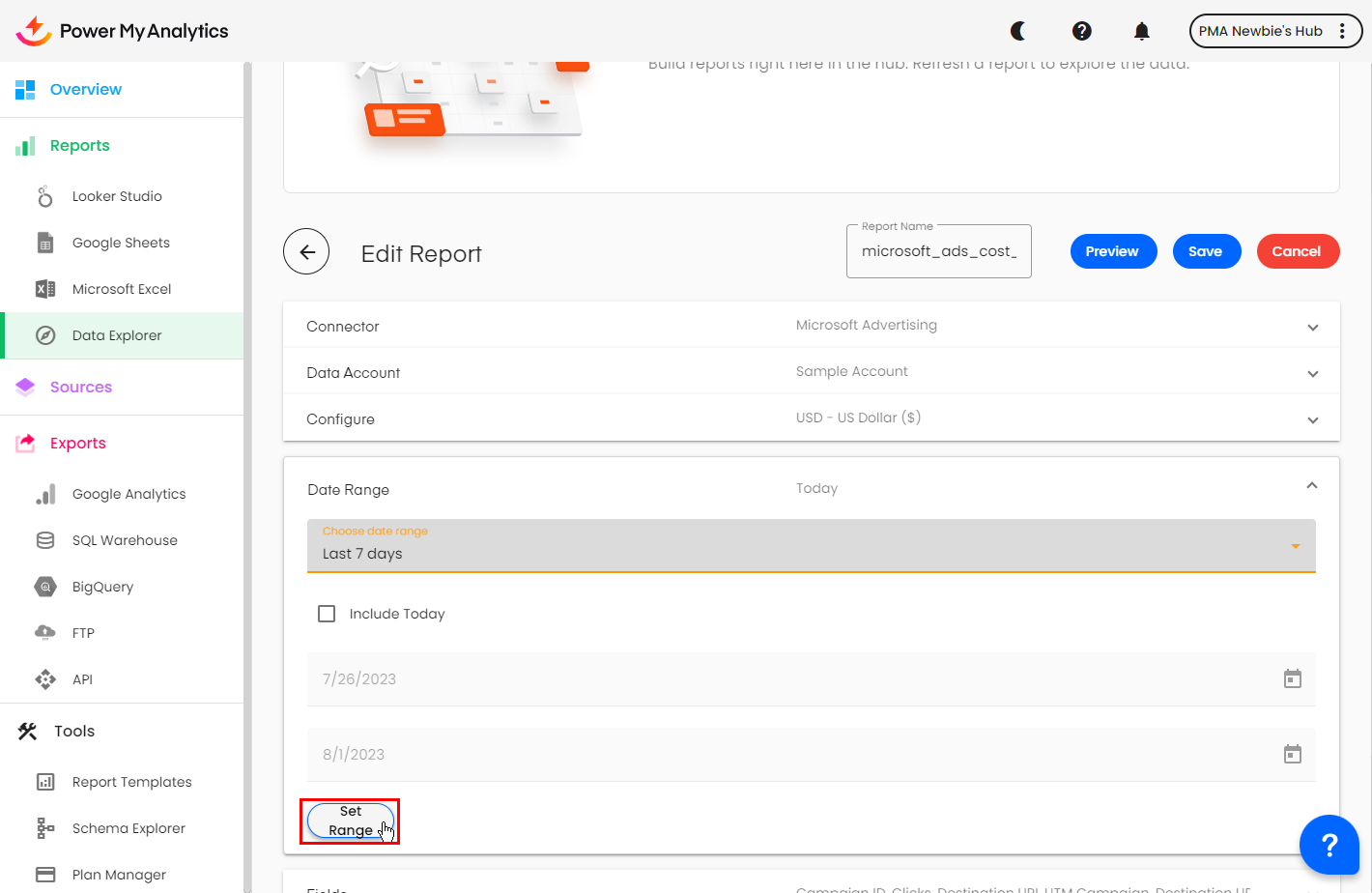Open the BigQuery export page
The width and height of the screenshot is (1372, 893).
[102, 587]
